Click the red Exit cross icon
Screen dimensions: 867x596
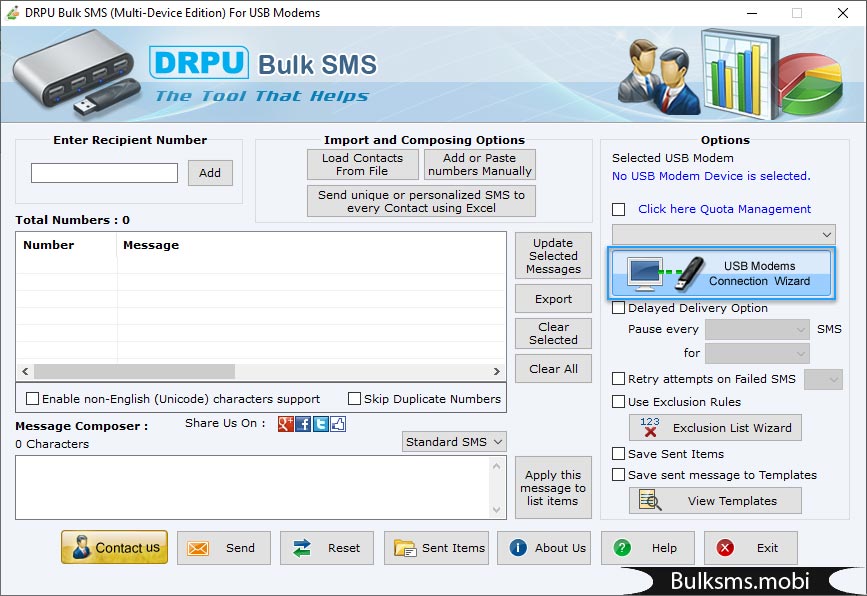tap(725, 548)
